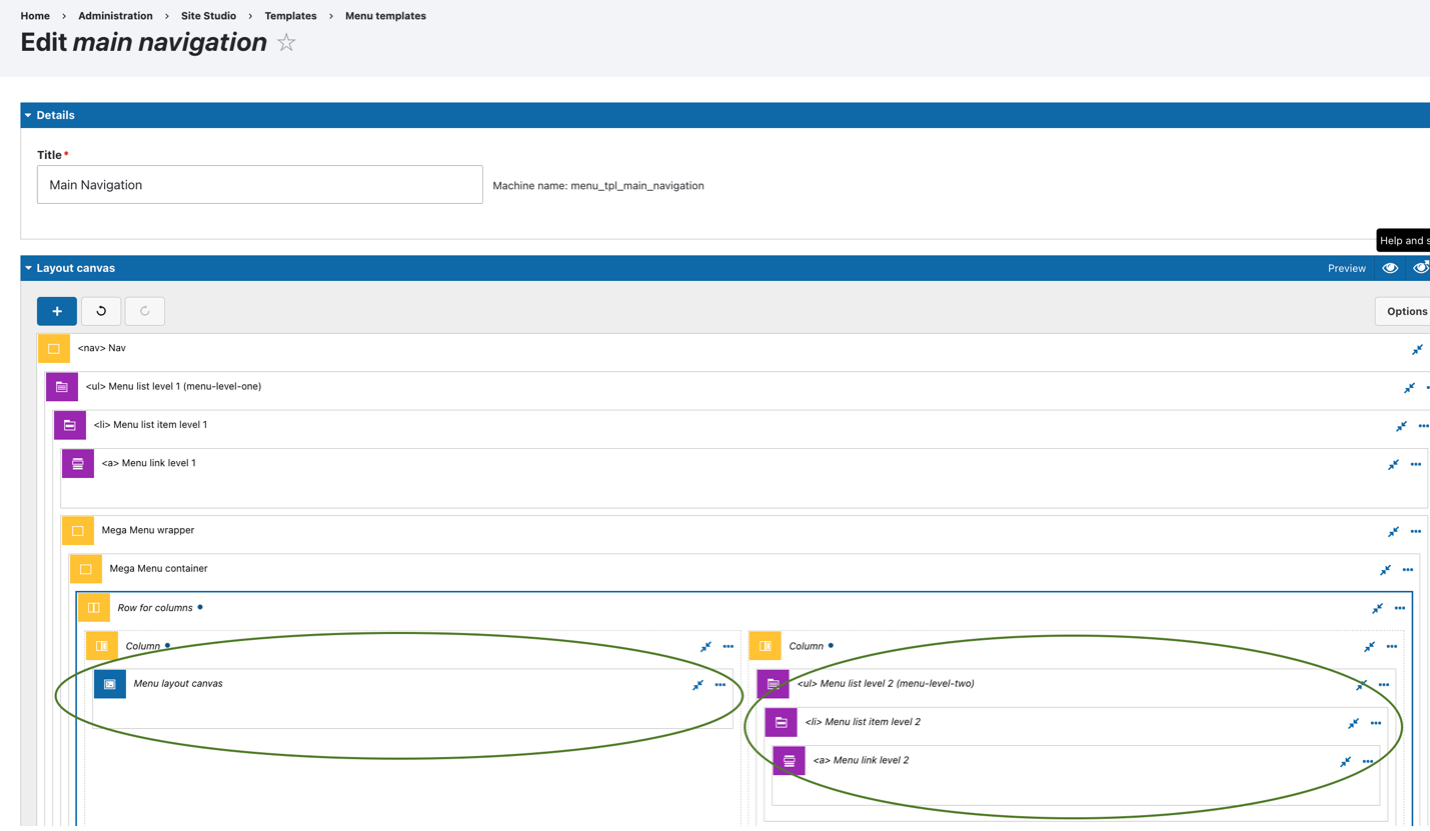Select '<ul> Menu list level 1 (menu-level-one)' label
1430x831 pixels.
(173, 386)
